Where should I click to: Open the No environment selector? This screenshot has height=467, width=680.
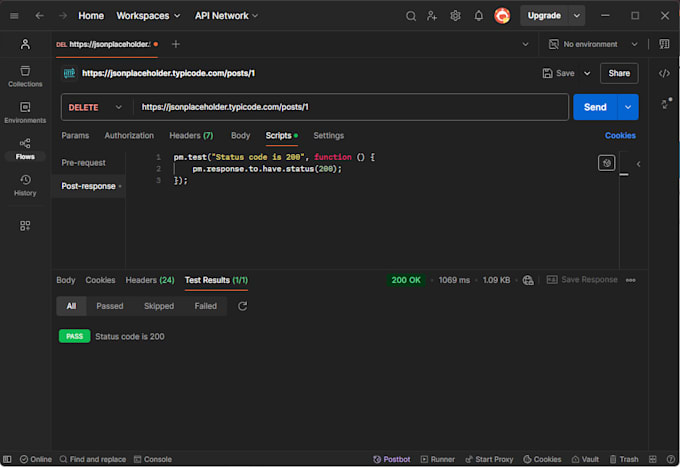[593, 44]
